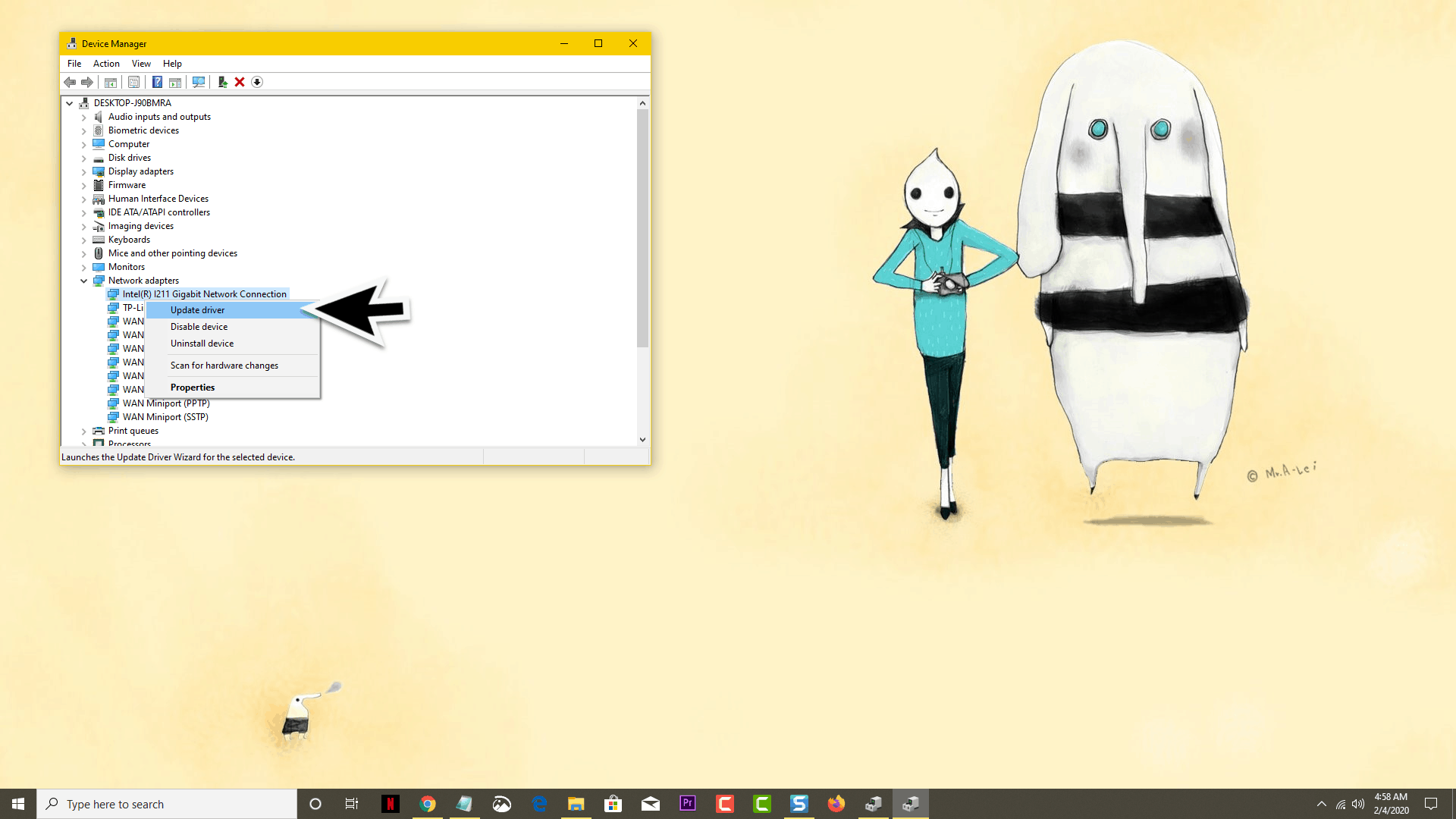Choose Scan for hardware changes in context menu
Image resolution: width=1456 pixels, height=819 pixels.
[x=232, y=366]
